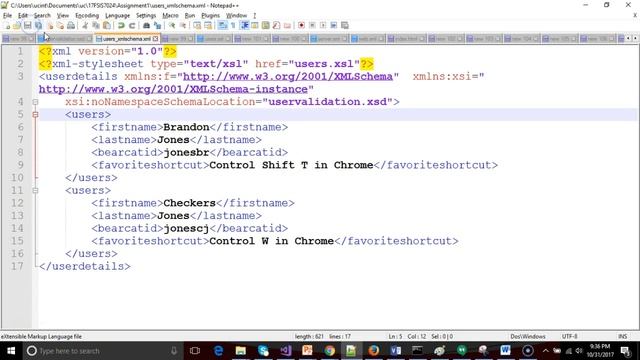
Task: Click the Close All toolbar icon
Action: coord(60,25)
